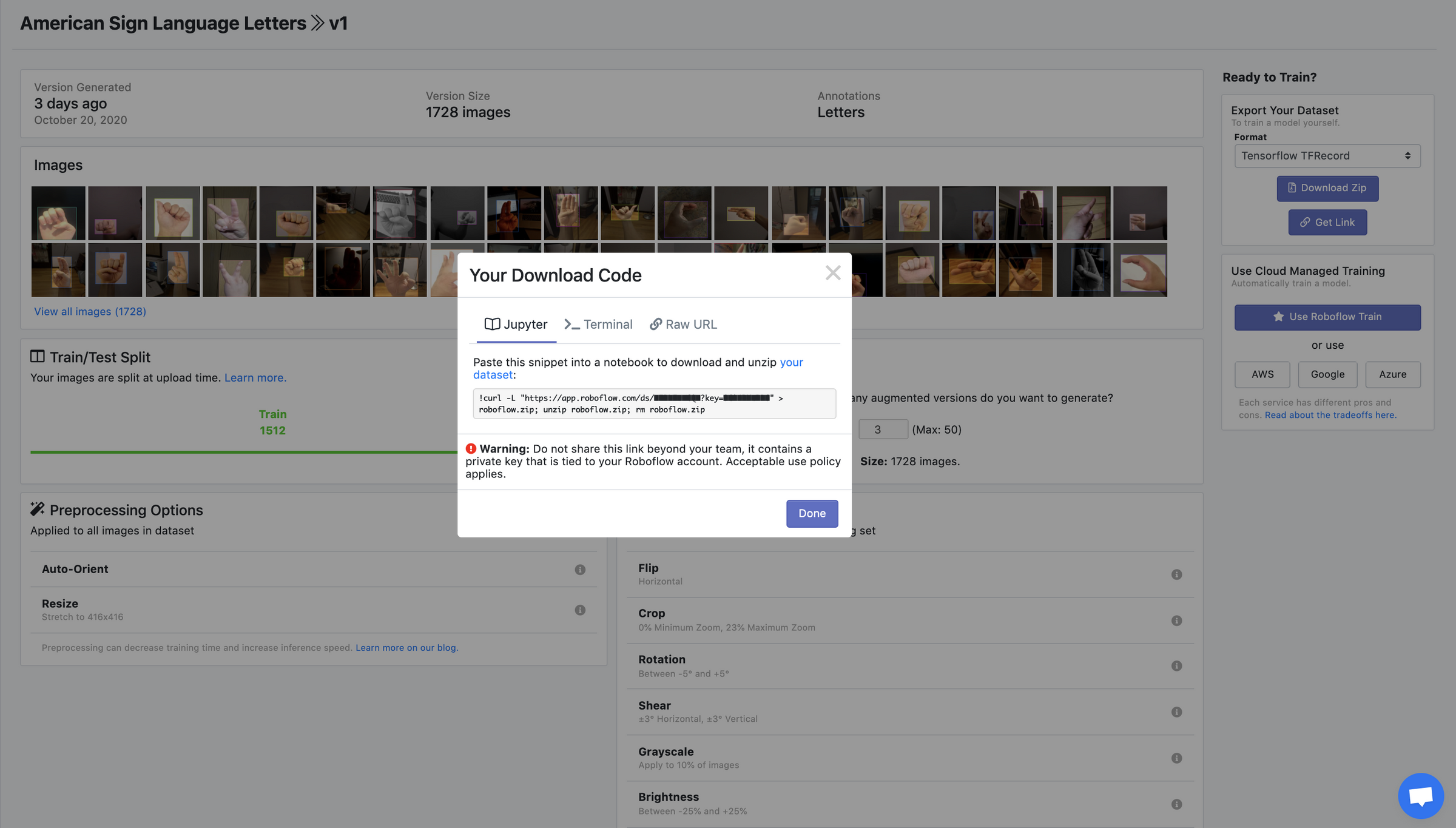Edit the augmented versions count field

(883, 429)
